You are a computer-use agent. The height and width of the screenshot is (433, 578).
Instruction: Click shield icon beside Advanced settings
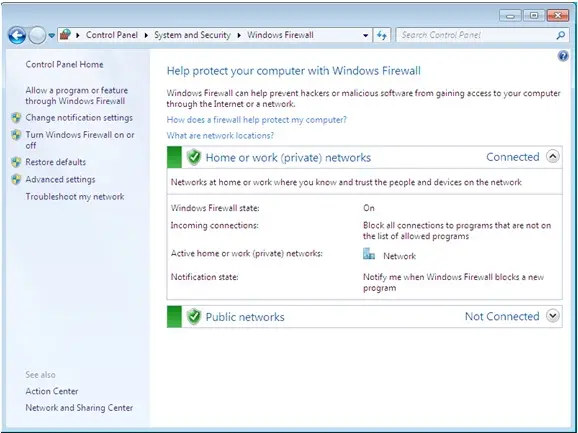[x=16, y=179]
